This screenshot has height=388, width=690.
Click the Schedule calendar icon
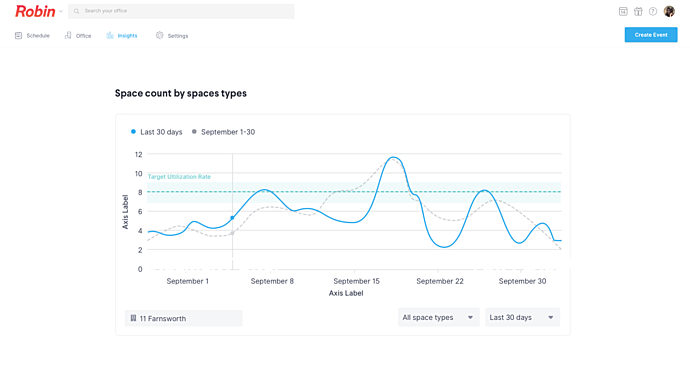(18, 36)
